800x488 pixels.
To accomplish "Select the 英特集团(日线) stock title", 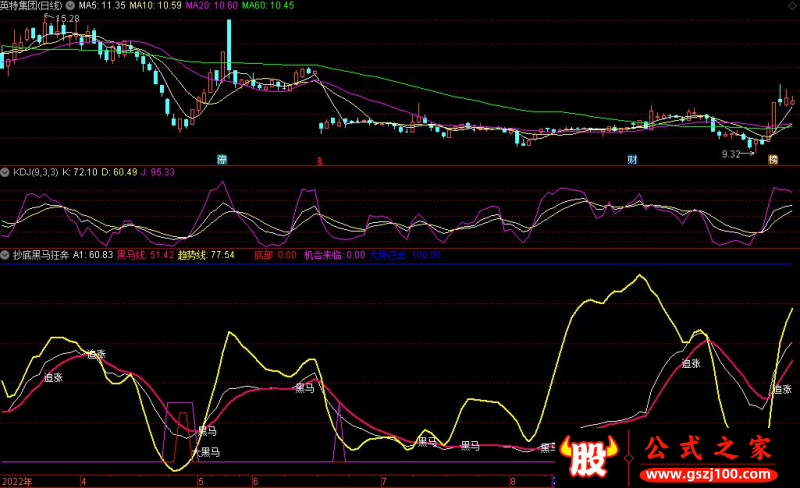I will tap(32, 6).
